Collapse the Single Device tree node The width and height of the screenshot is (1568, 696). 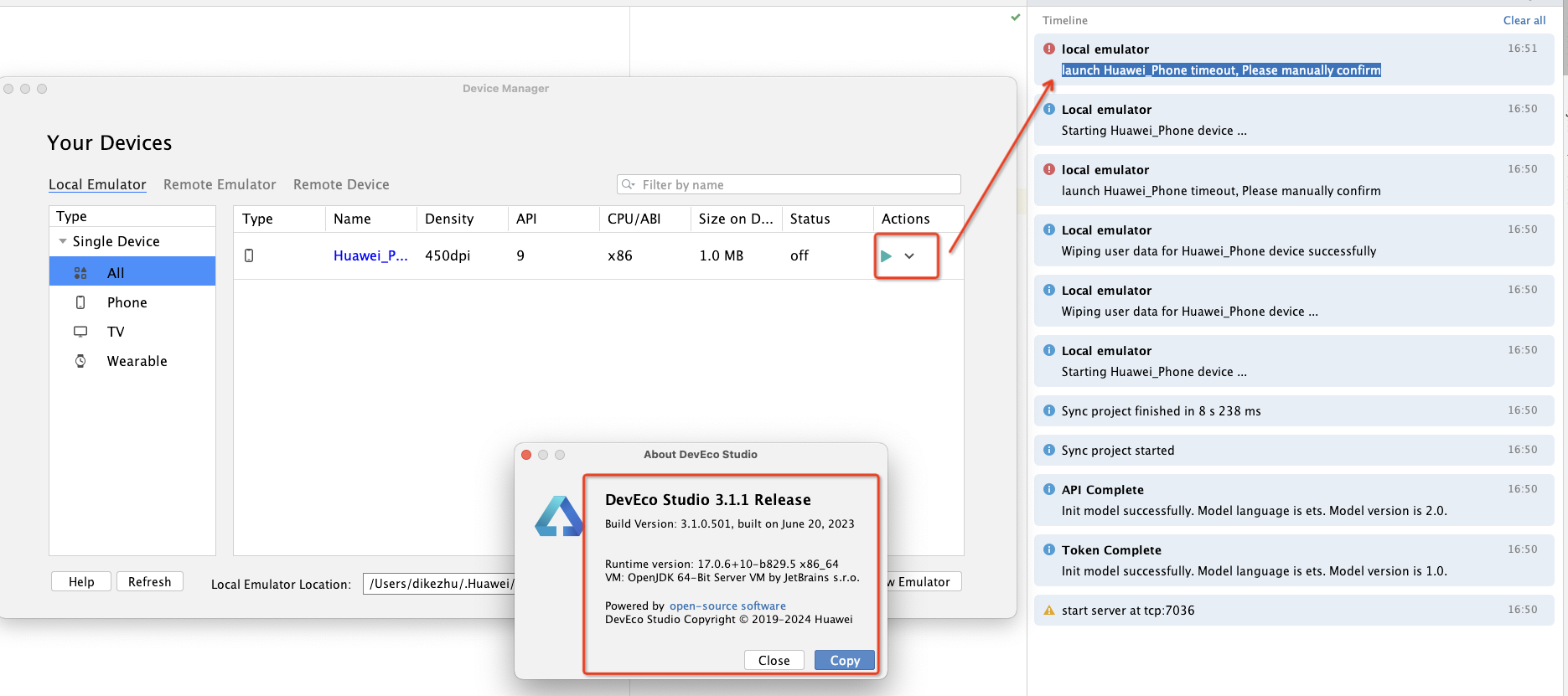tap(63, 241)
